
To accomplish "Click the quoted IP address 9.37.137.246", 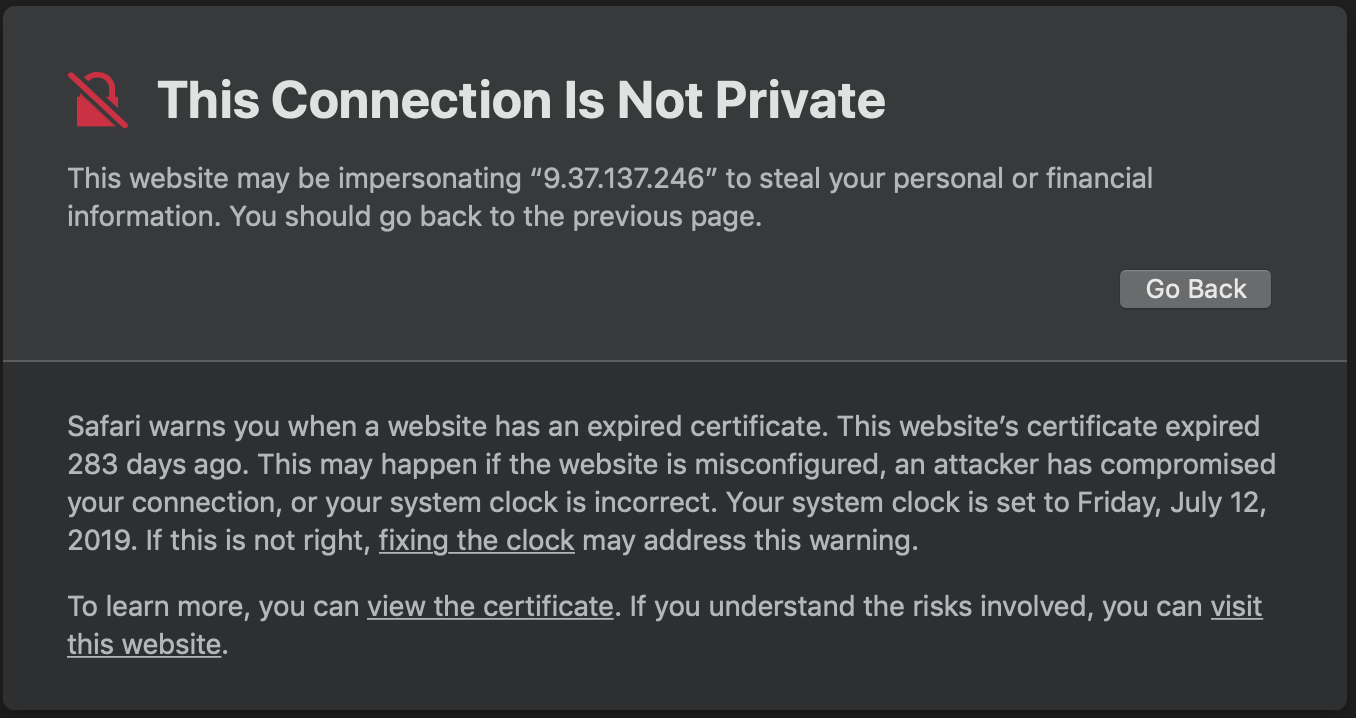I will point(625,179).
